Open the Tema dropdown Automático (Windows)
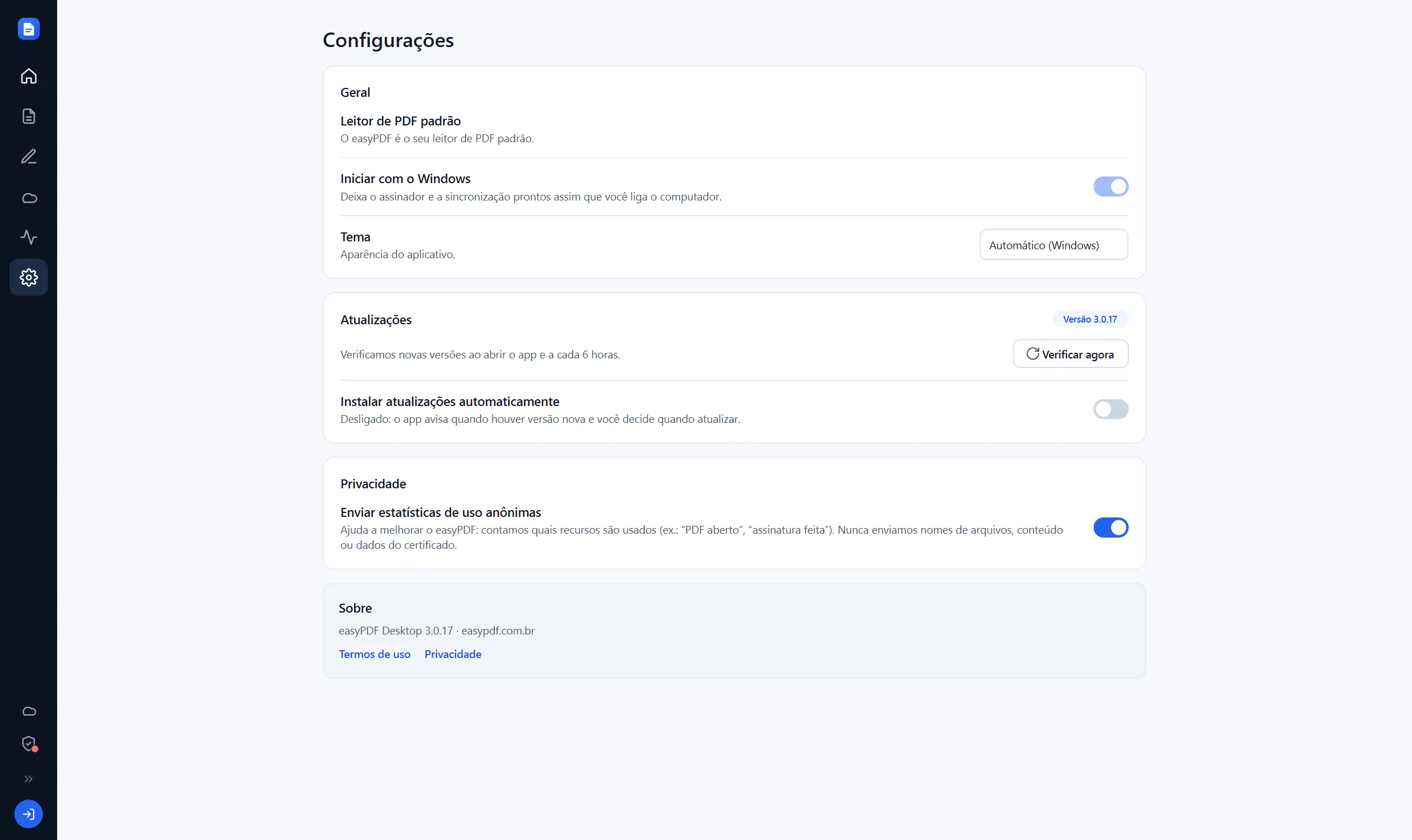The width and height of the screenshot is (1412, 840). (1053, 245)
